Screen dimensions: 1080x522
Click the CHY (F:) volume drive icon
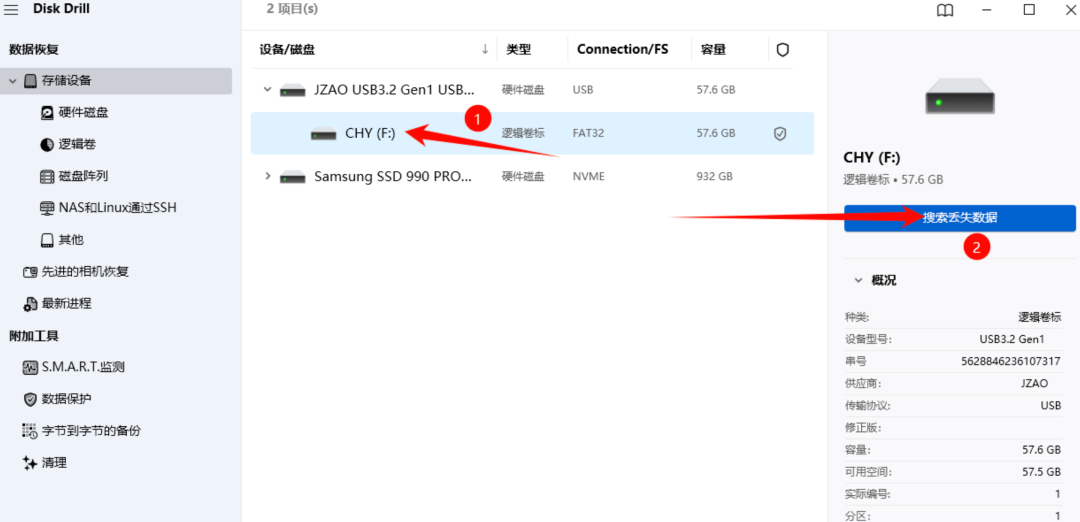point(324,134)
